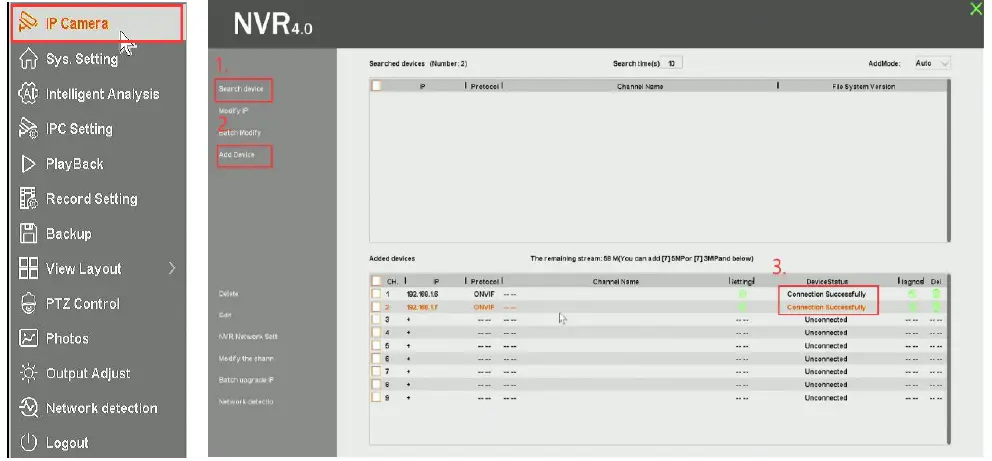
Task: Click channel 1 Connection Successfully status
Action: (x=826, y=294)
